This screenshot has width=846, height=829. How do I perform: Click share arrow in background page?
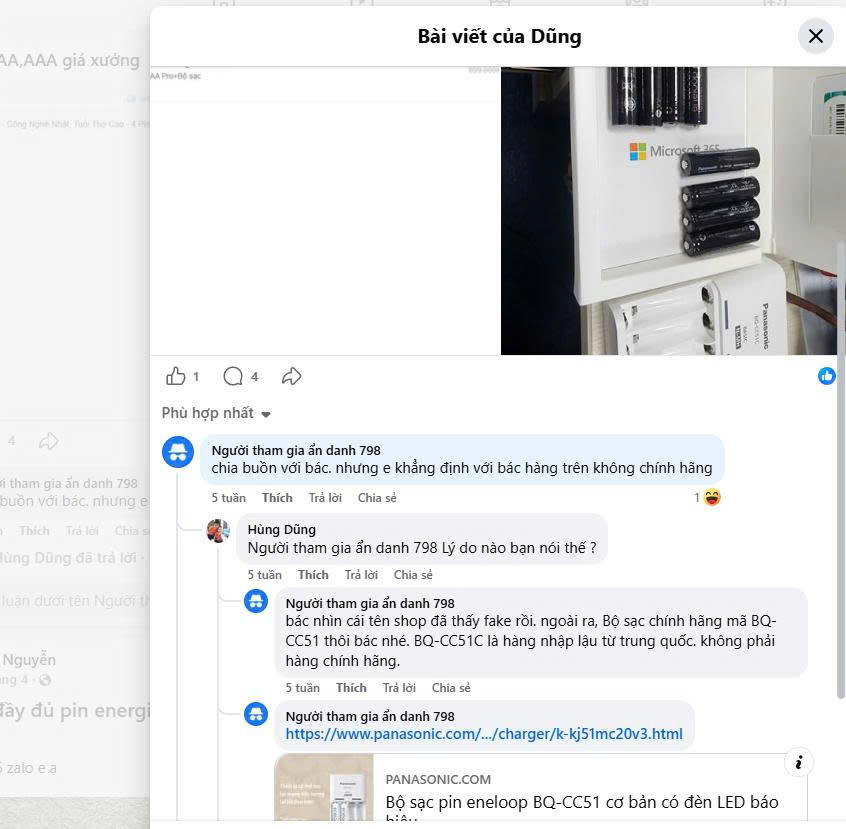[49, 441]
